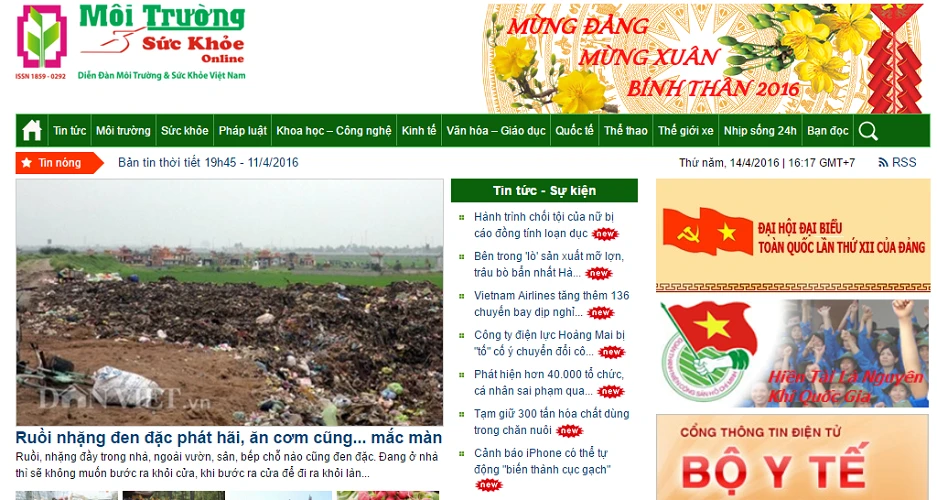This screenshot has height=500, width=937.
Task: Open the Hiền Tài Là Nguyên Khí banner
Action: [793, 354]
